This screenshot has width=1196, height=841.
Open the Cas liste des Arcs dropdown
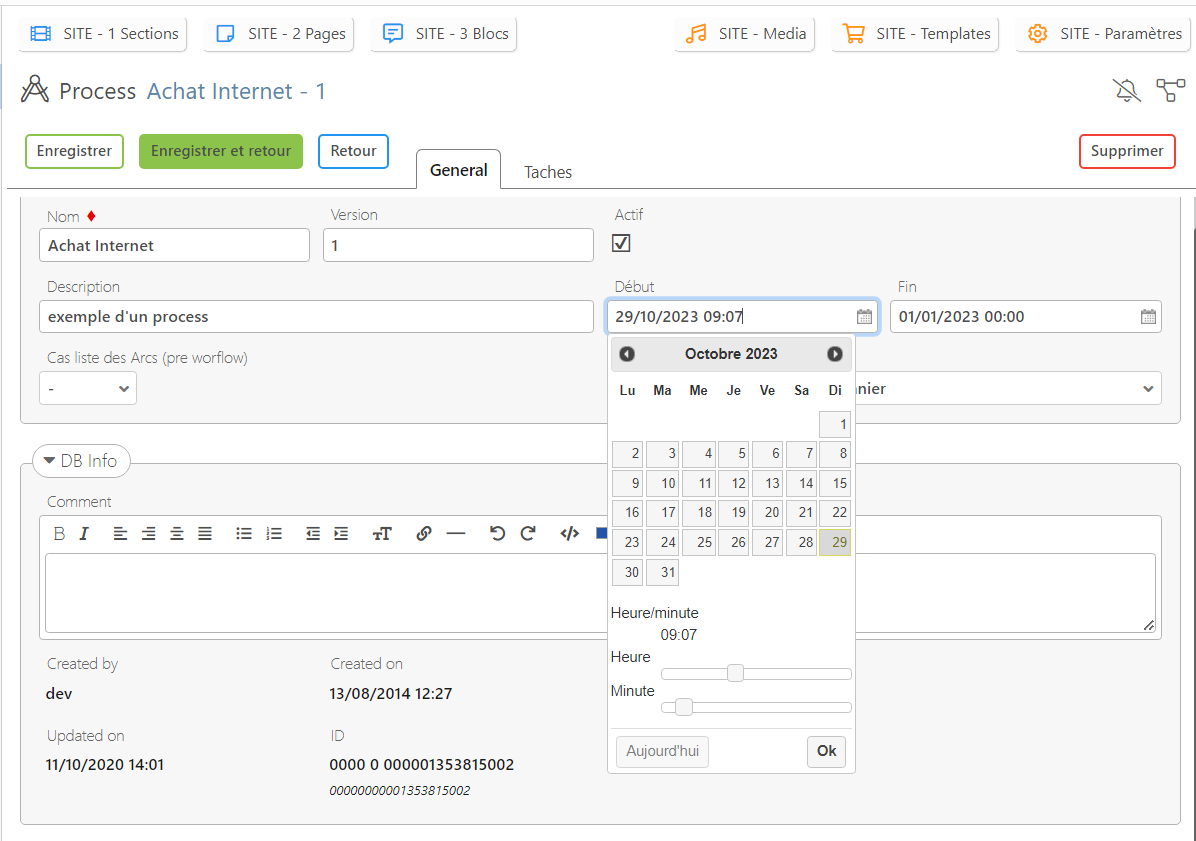point(88,388)
